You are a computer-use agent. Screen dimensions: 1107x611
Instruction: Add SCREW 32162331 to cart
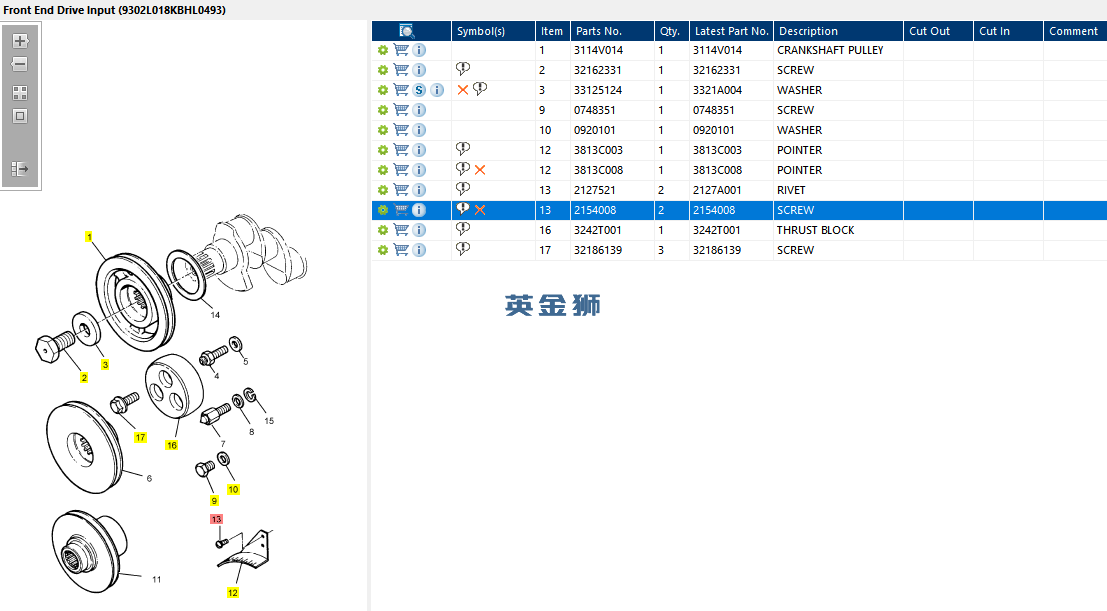coord(401,70)
